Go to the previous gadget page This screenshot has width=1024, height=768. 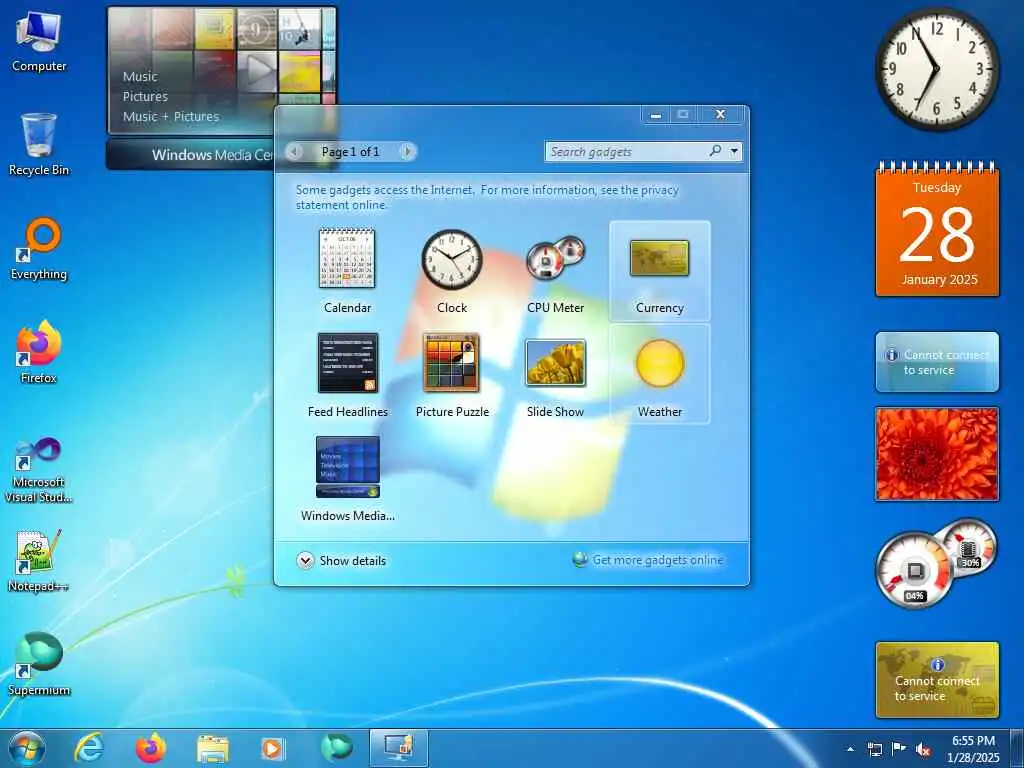point(294,152)
